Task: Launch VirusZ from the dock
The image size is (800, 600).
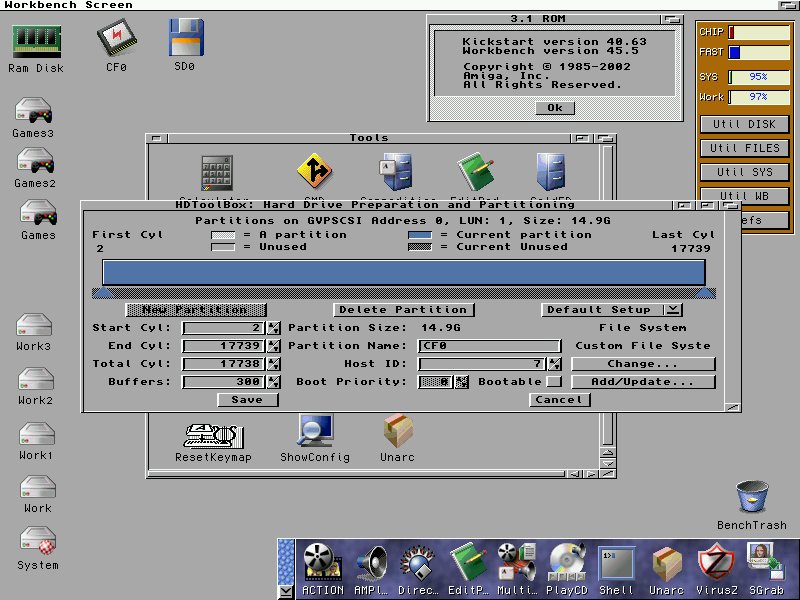Action: (x=716, y=563)
